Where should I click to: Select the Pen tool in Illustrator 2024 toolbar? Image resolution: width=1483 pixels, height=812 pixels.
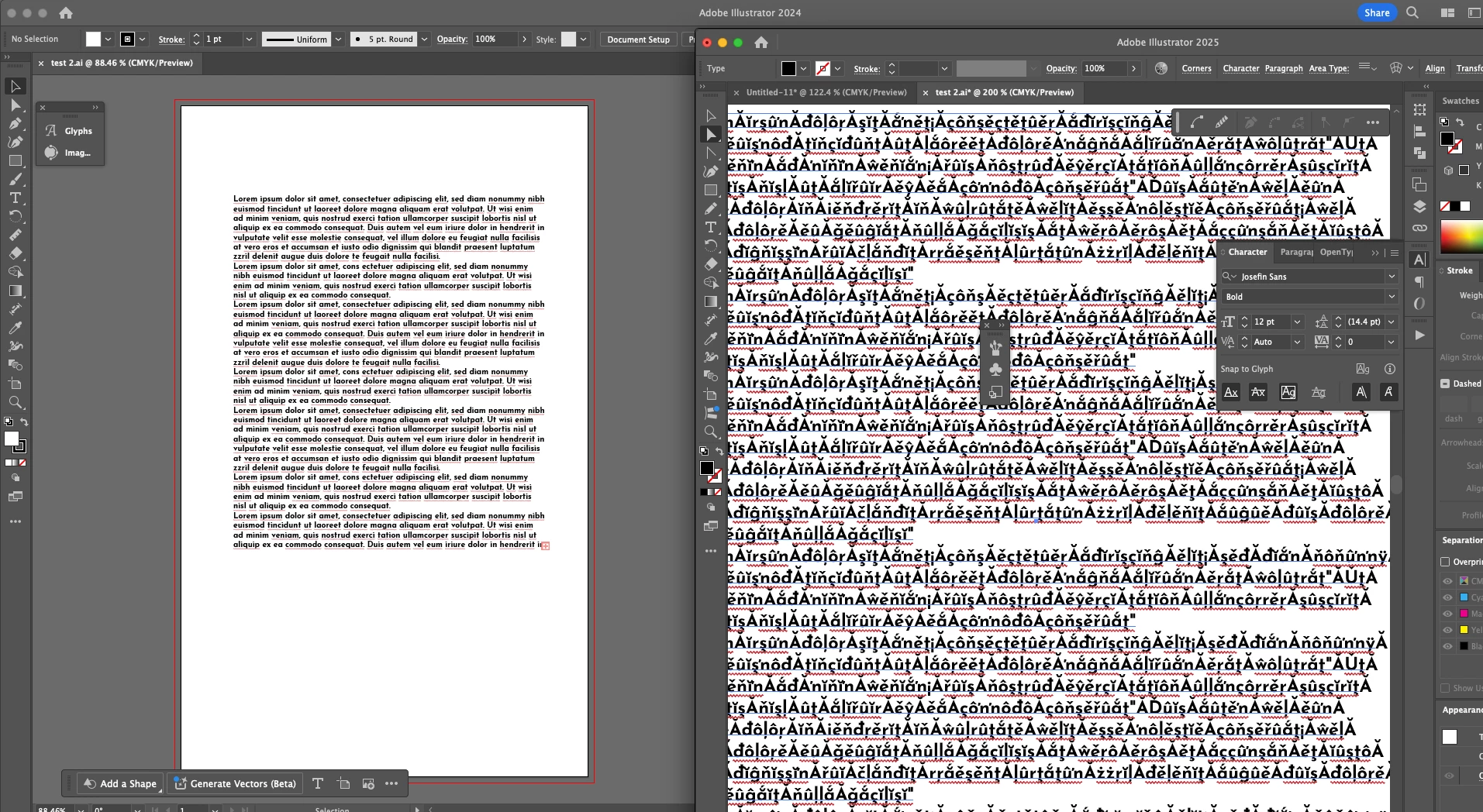tap(15, 123)
